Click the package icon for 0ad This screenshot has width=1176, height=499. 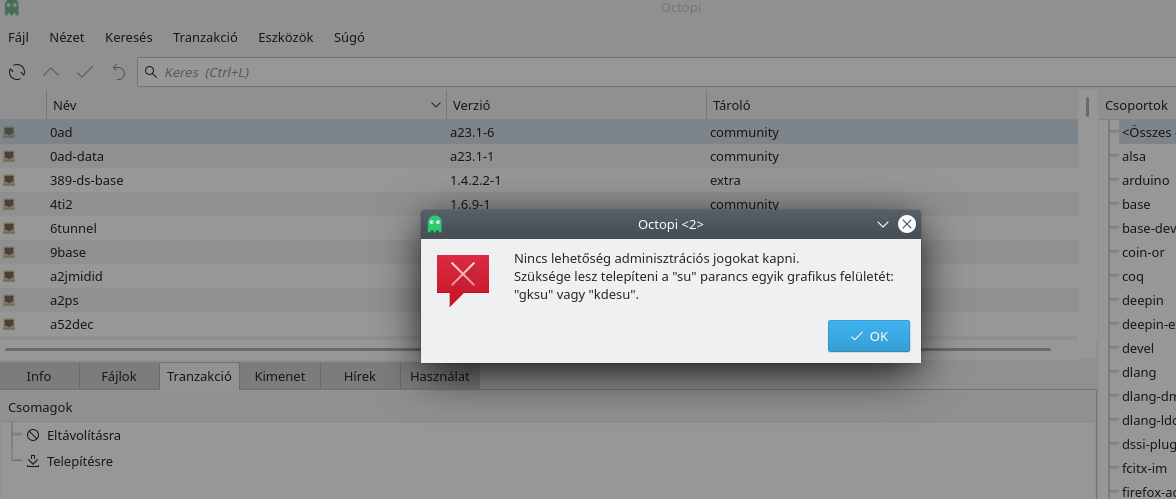9,132
